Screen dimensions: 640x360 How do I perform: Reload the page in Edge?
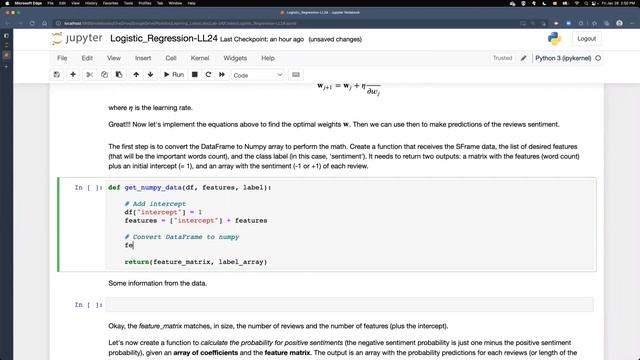(32, 23)
